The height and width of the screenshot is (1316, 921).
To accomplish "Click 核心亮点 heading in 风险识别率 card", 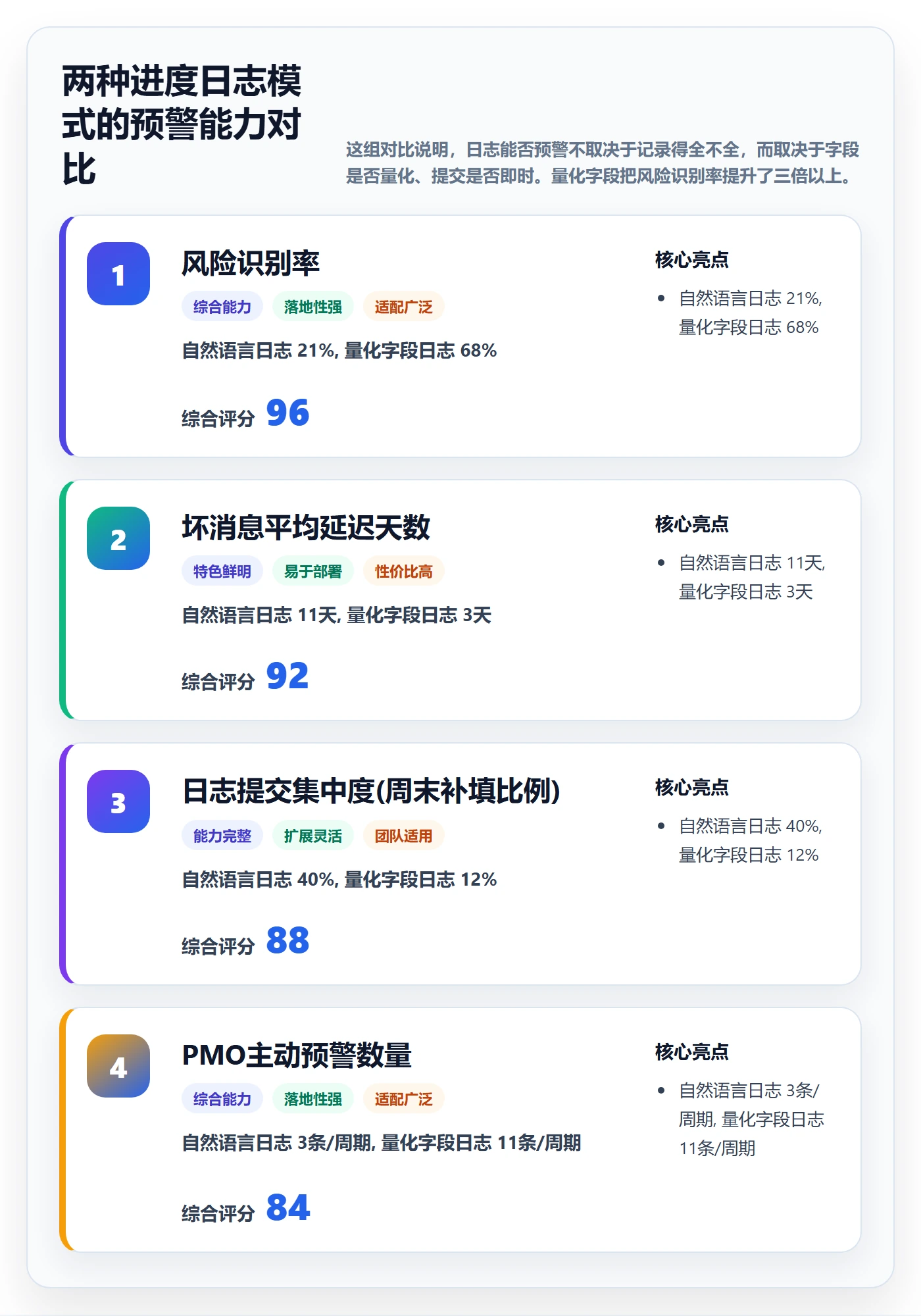I will point(692,260).
